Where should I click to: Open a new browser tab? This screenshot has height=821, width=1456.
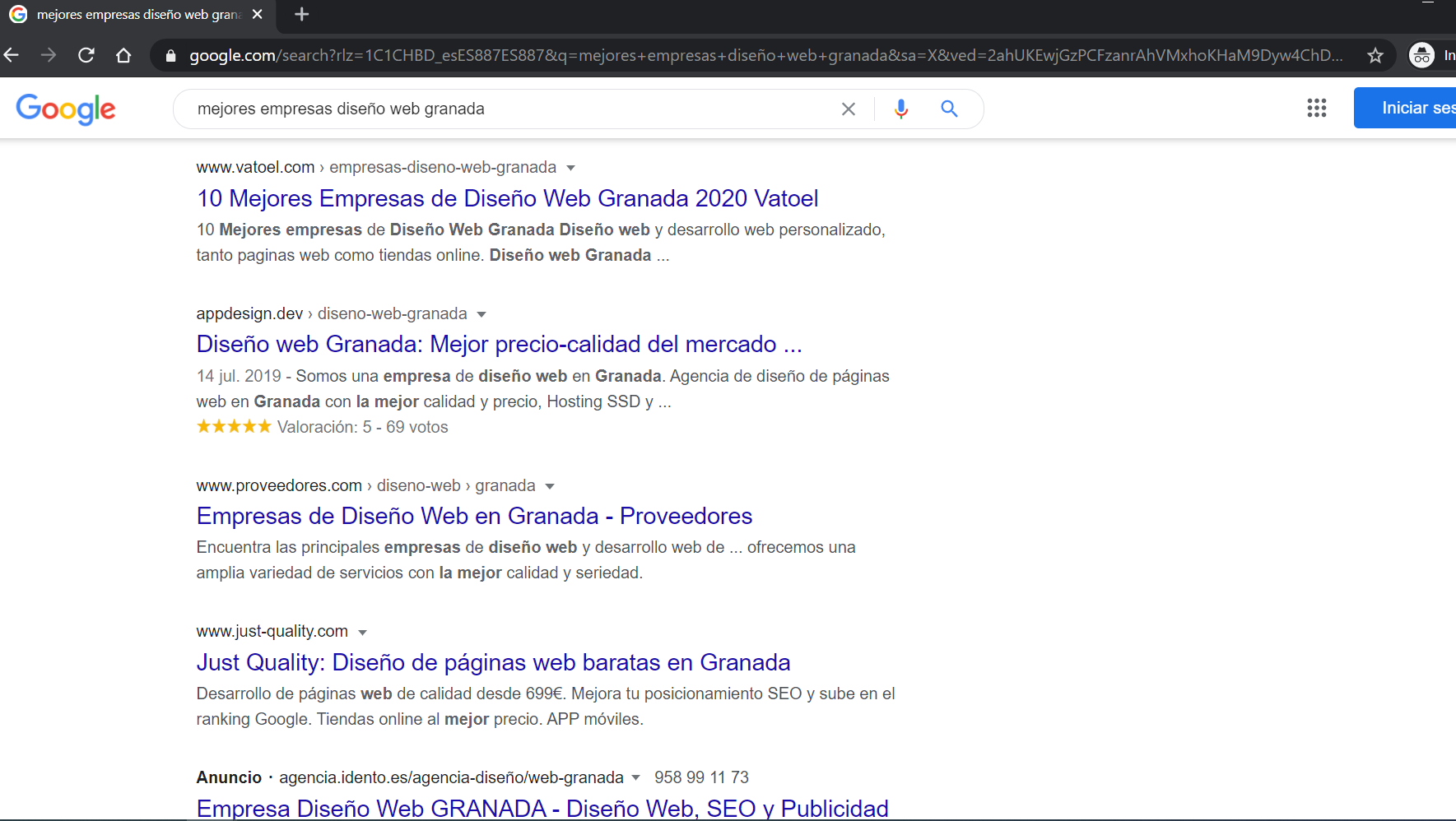pyautogui.click(x=300, y=14)
